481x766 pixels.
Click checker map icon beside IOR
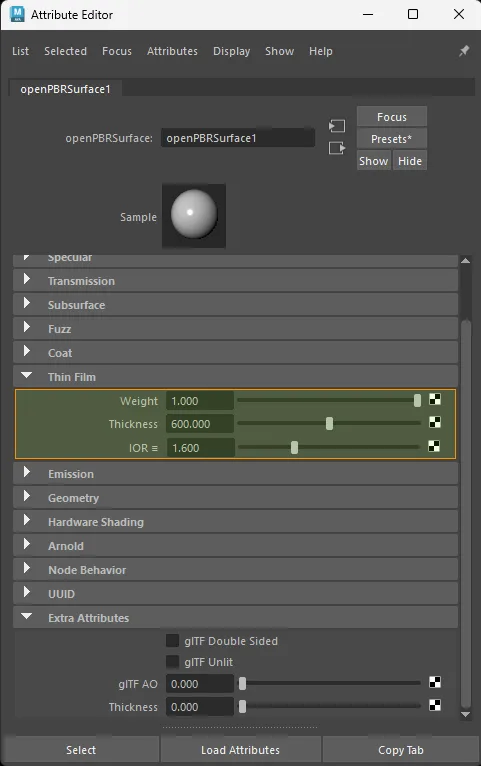(x=434, y=446)
